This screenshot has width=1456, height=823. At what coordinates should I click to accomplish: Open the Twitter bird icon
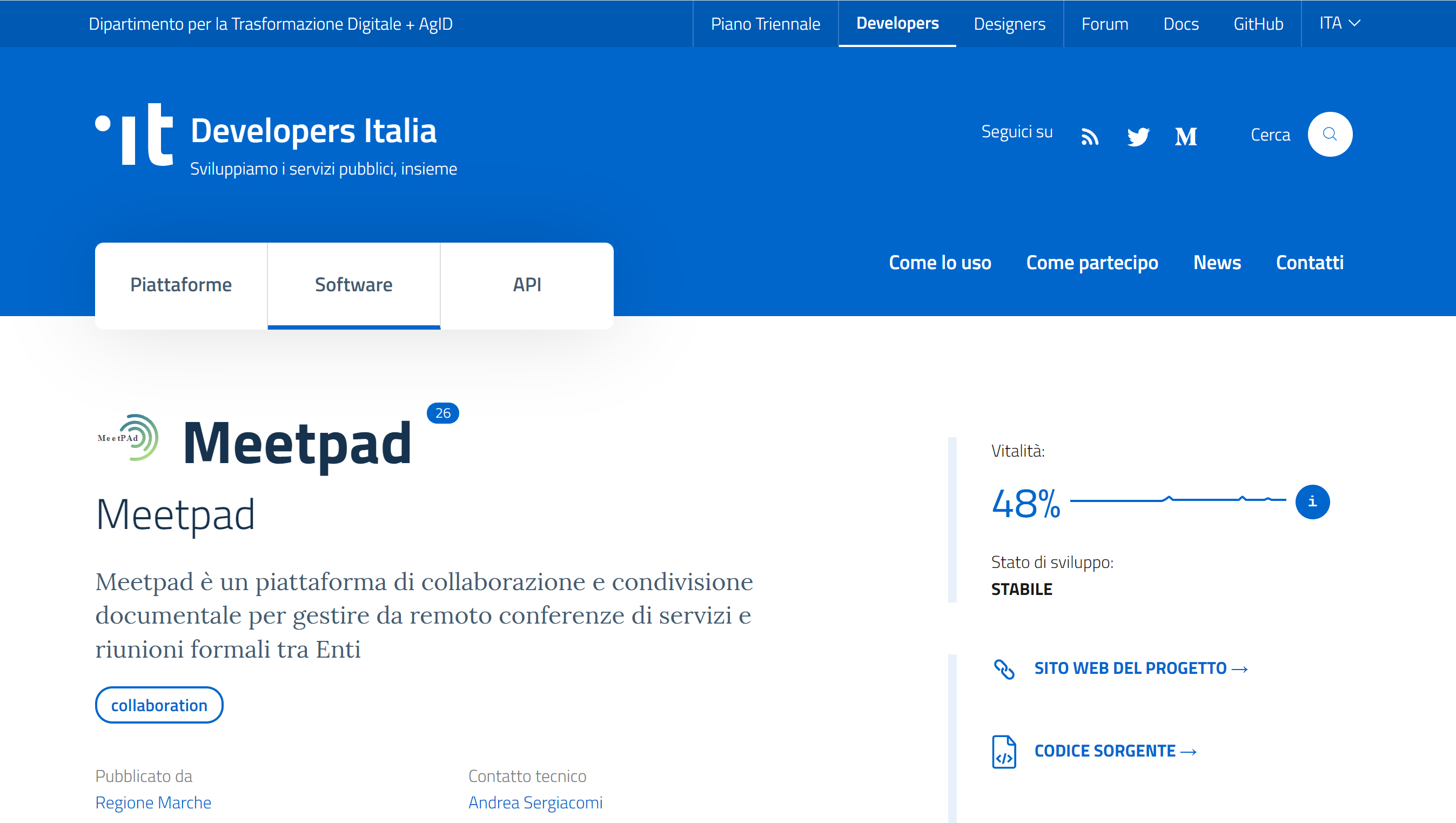pyautogui.click(x=1138, y=136)
